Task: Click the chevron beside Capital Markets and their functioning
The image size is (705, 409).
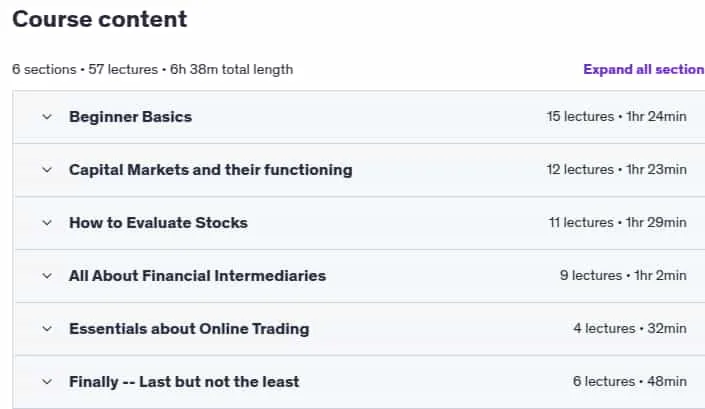Action: [47, 170]
